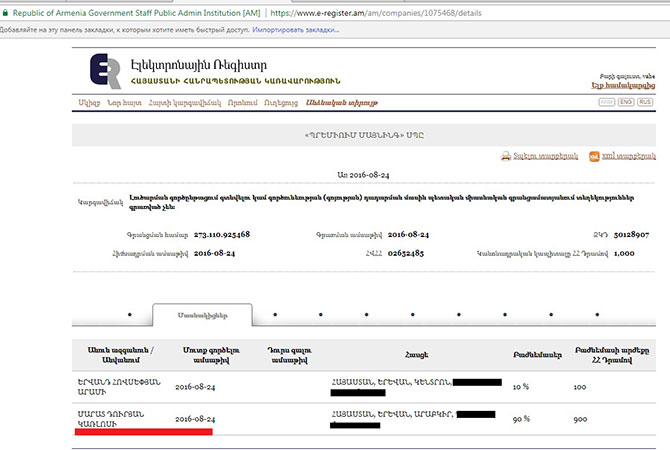Select the active Մասնակիցներ tab
This screenshot has height=450, width=670.
[202, 315]
